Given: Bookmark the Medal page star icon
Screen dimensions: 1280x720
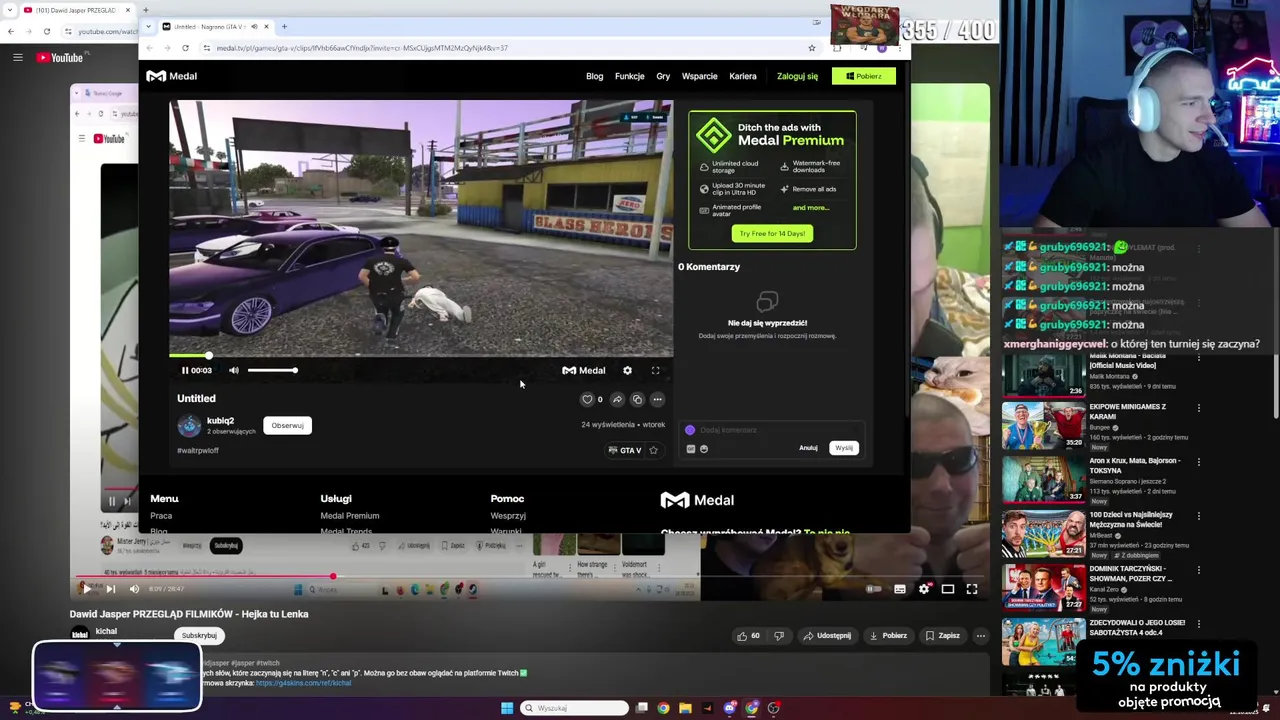Looking at the screenshot, I should point(811,48).
